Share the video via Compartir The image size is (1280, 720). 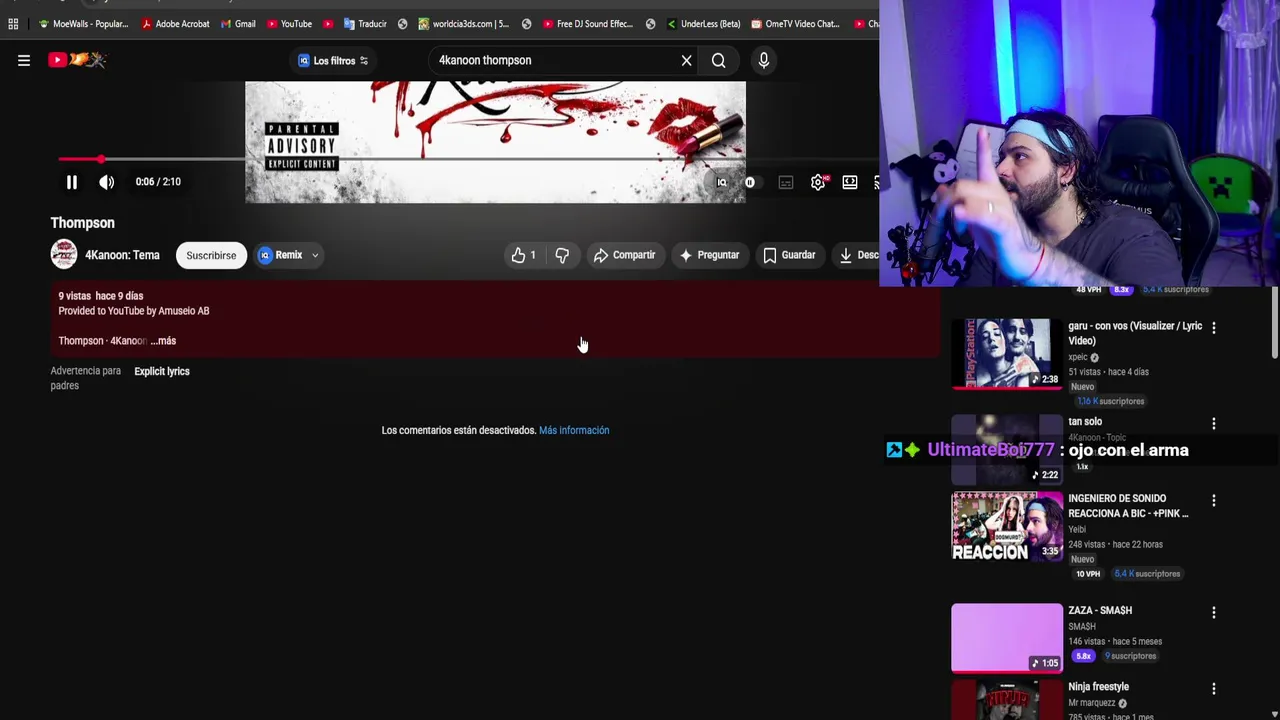(x=624, y=255)
